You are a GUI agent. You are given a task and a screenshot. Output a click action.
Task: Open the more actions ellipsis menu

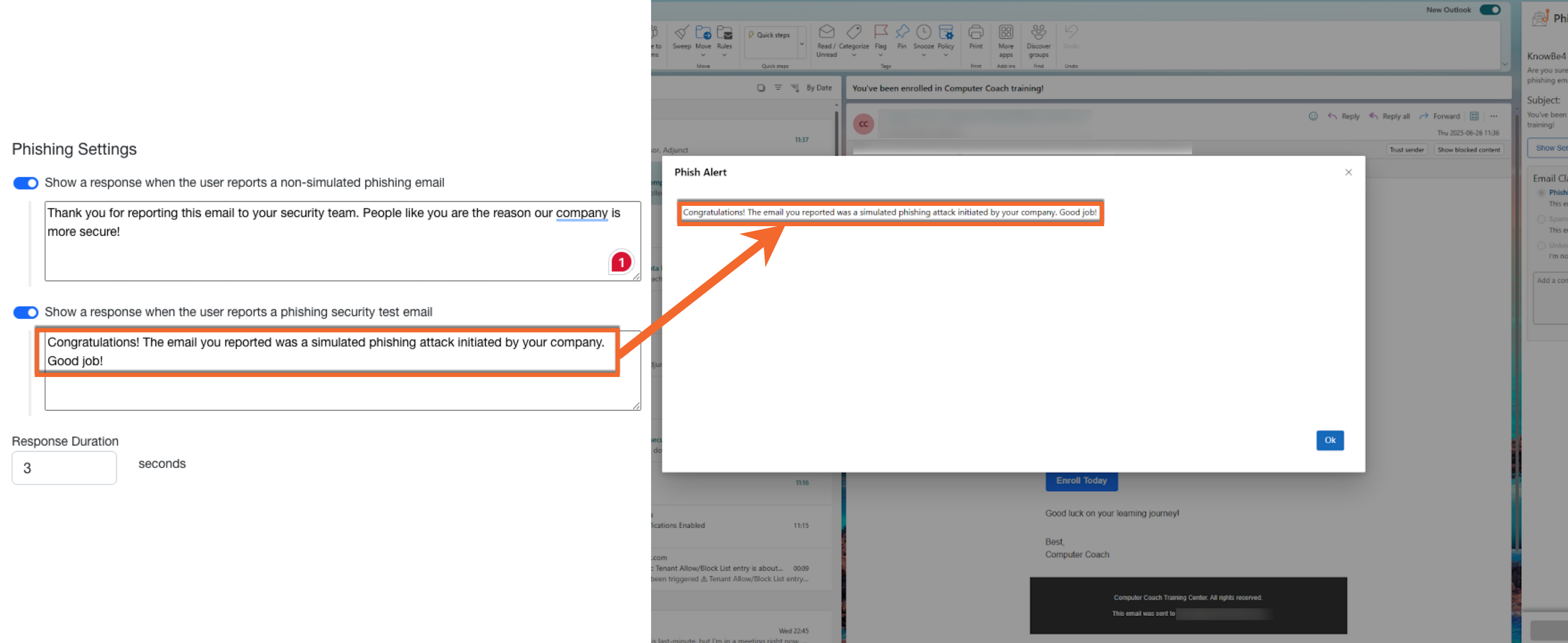tap(1495, 116)
